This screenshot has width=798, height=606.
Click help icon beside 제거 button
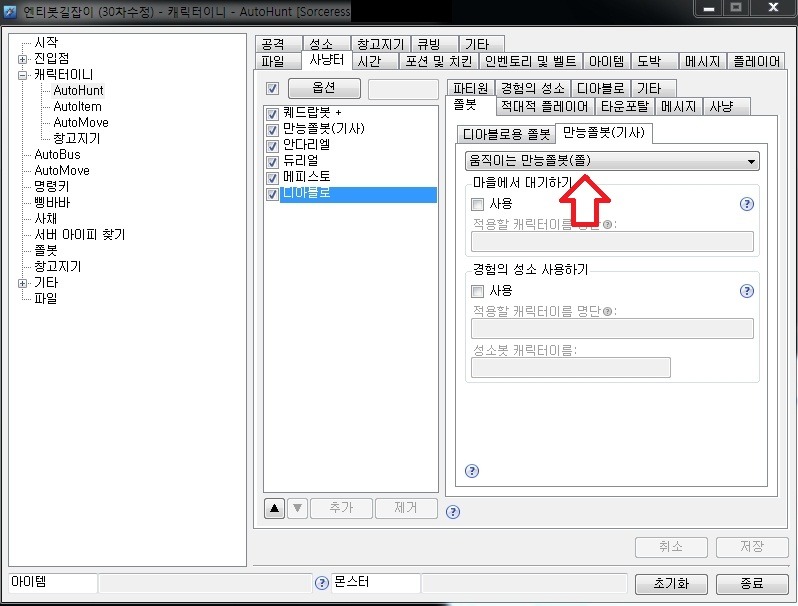(452, 512)
